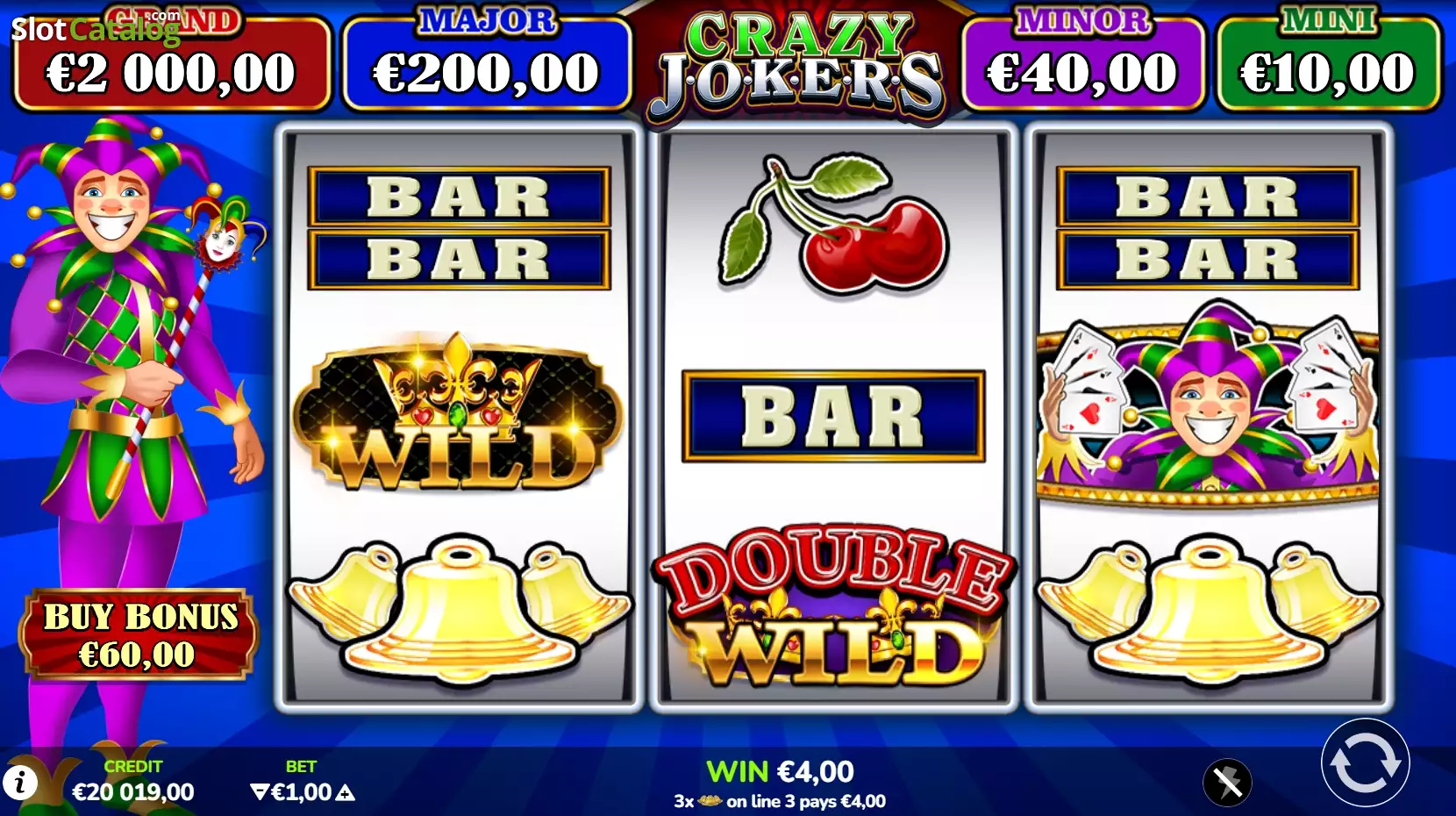Open the game info icon
Viewport: 1456px width, 816px height.
click(x=20, y=782)
